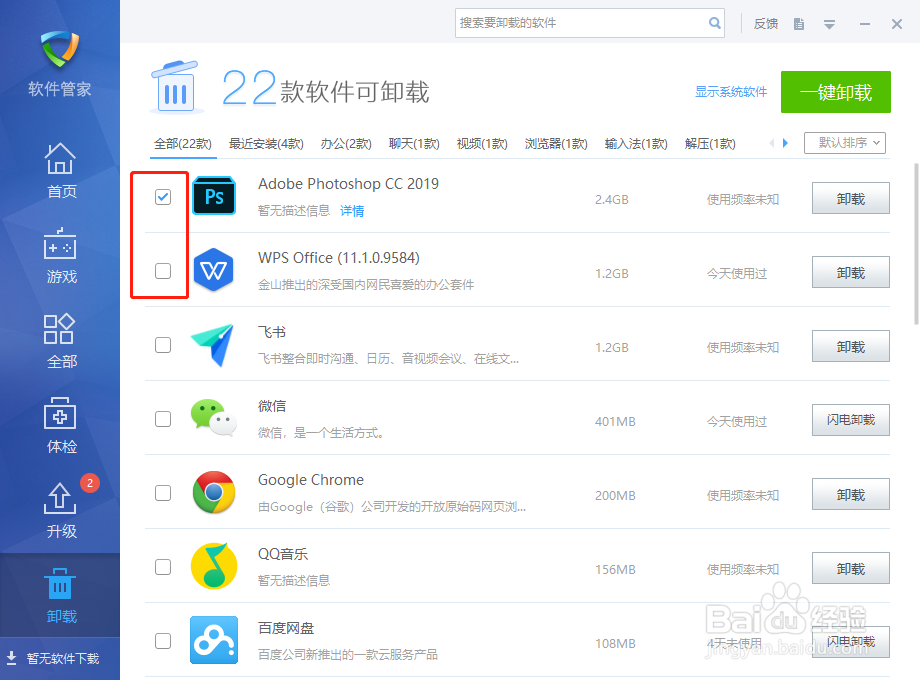Uncheck Adobe Photoshop CC 2019

162,197
